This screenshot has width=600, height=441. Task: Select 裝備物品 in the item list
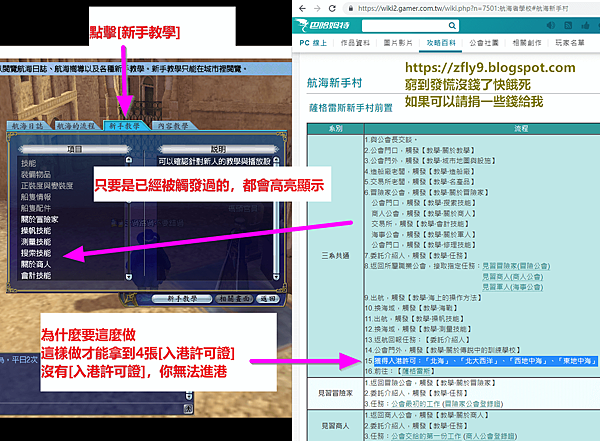click(36, 175)
